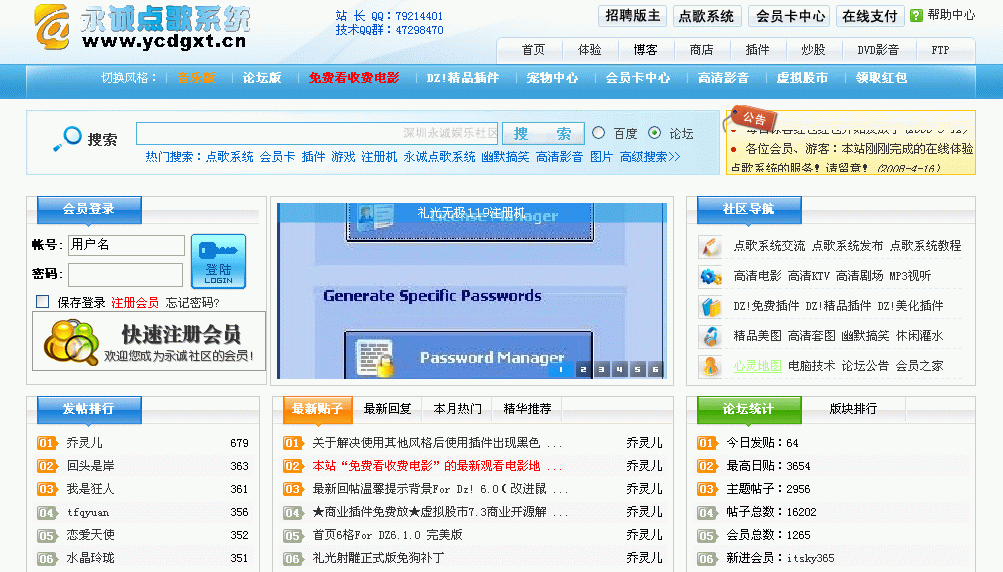Click user tfqyuan in the posting rank
Screen dimensions: 1003x572
(x=88, y=512)
